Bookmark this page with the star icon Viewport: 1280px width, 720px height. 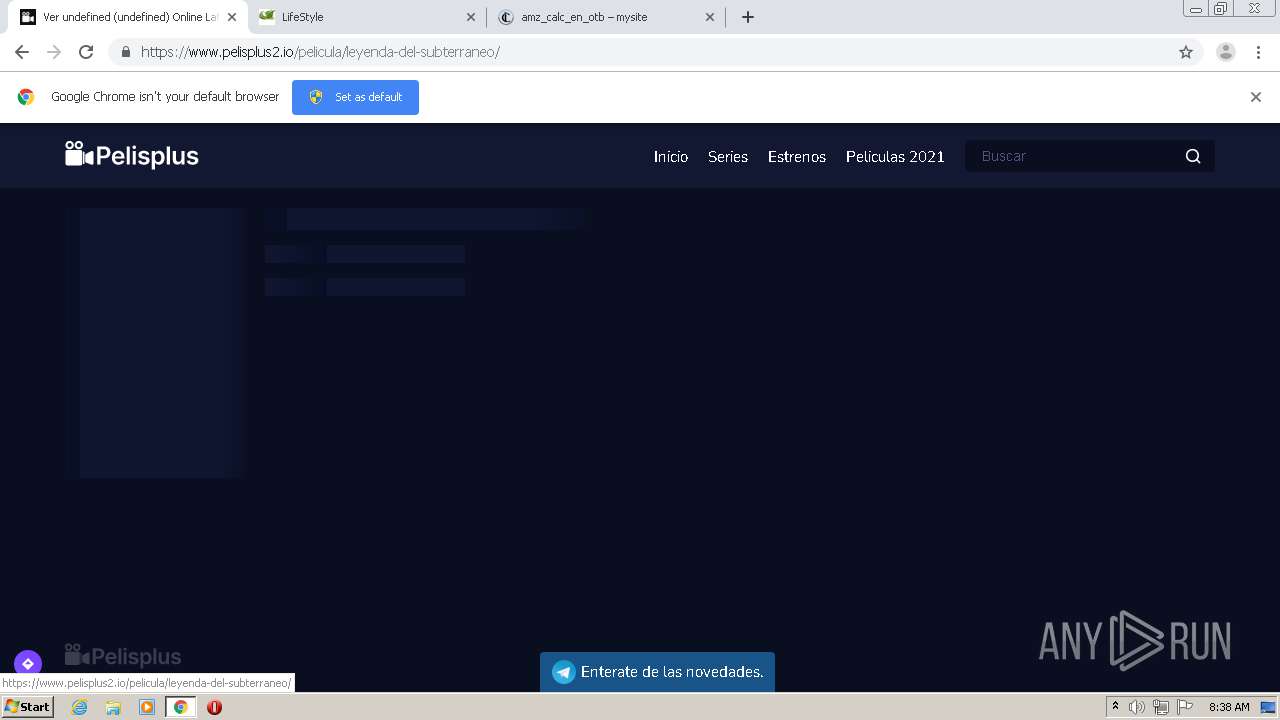[1186, 52]
